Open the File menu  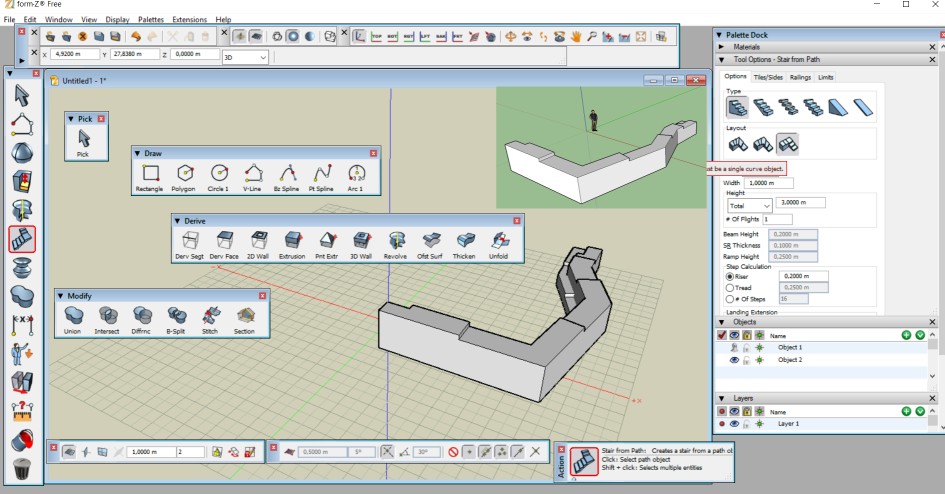pyautogui.click(x=9, y=19)
